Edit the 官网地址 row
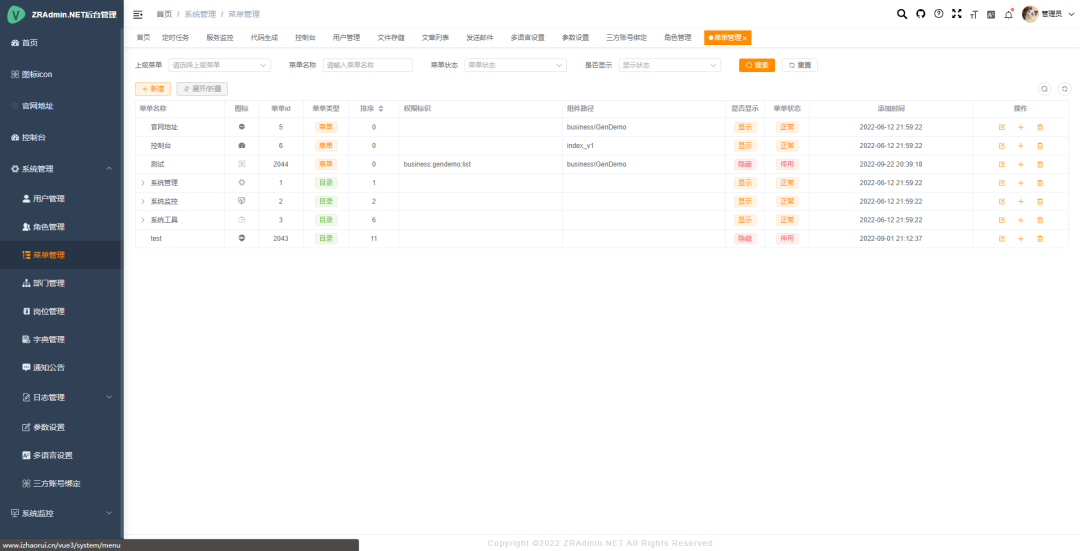Viewport: 1080px width, 551px height. [1001, 127]
